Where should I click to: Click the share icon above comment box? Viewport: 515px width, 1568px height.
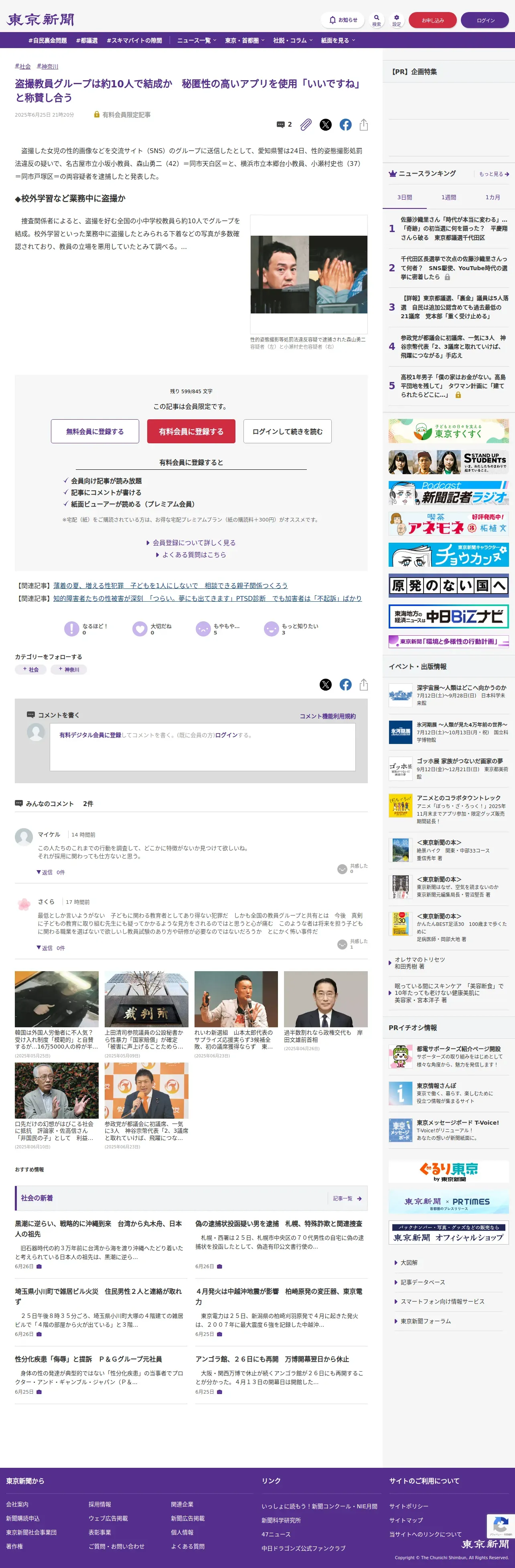point(364,685)
